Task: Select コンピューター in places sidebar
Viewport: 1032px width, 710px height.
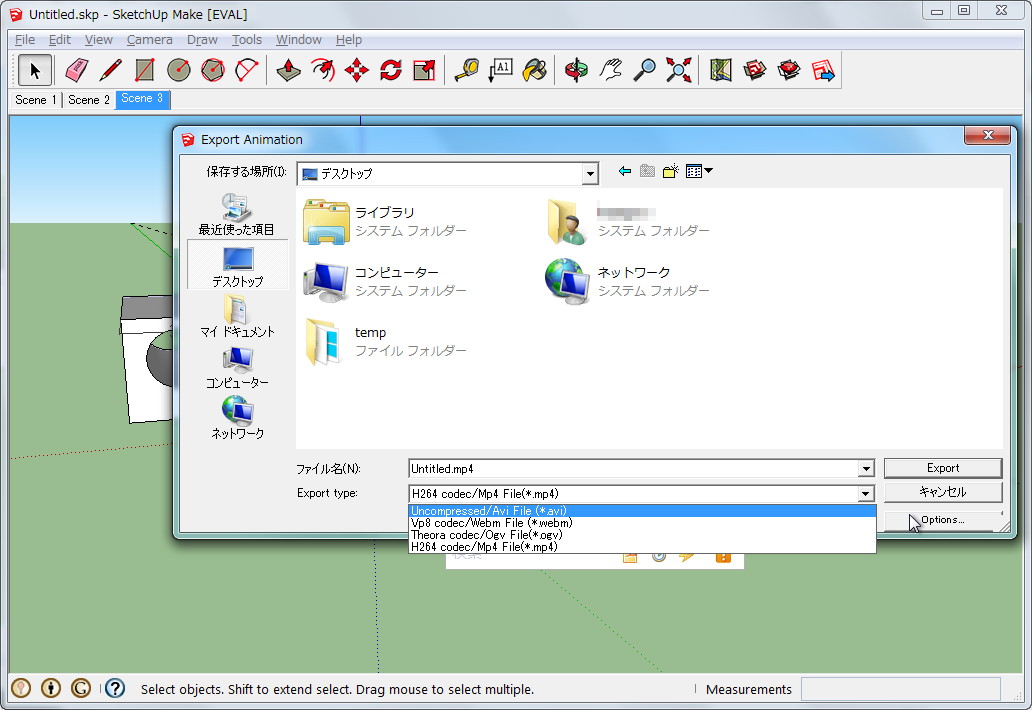Action: pos(237,368)
